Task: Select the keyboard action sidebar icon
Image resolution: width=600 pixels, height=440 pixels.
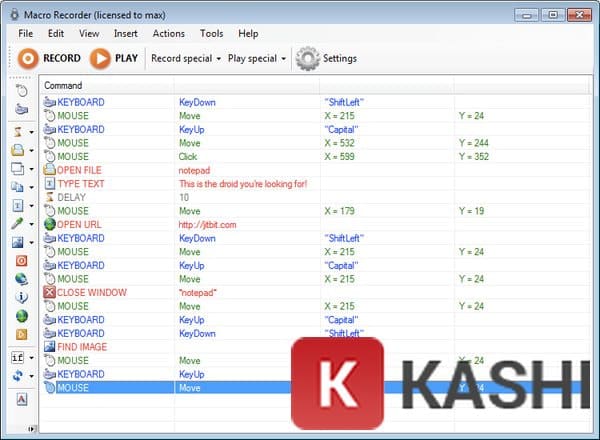Action: [x=21, y=109]
